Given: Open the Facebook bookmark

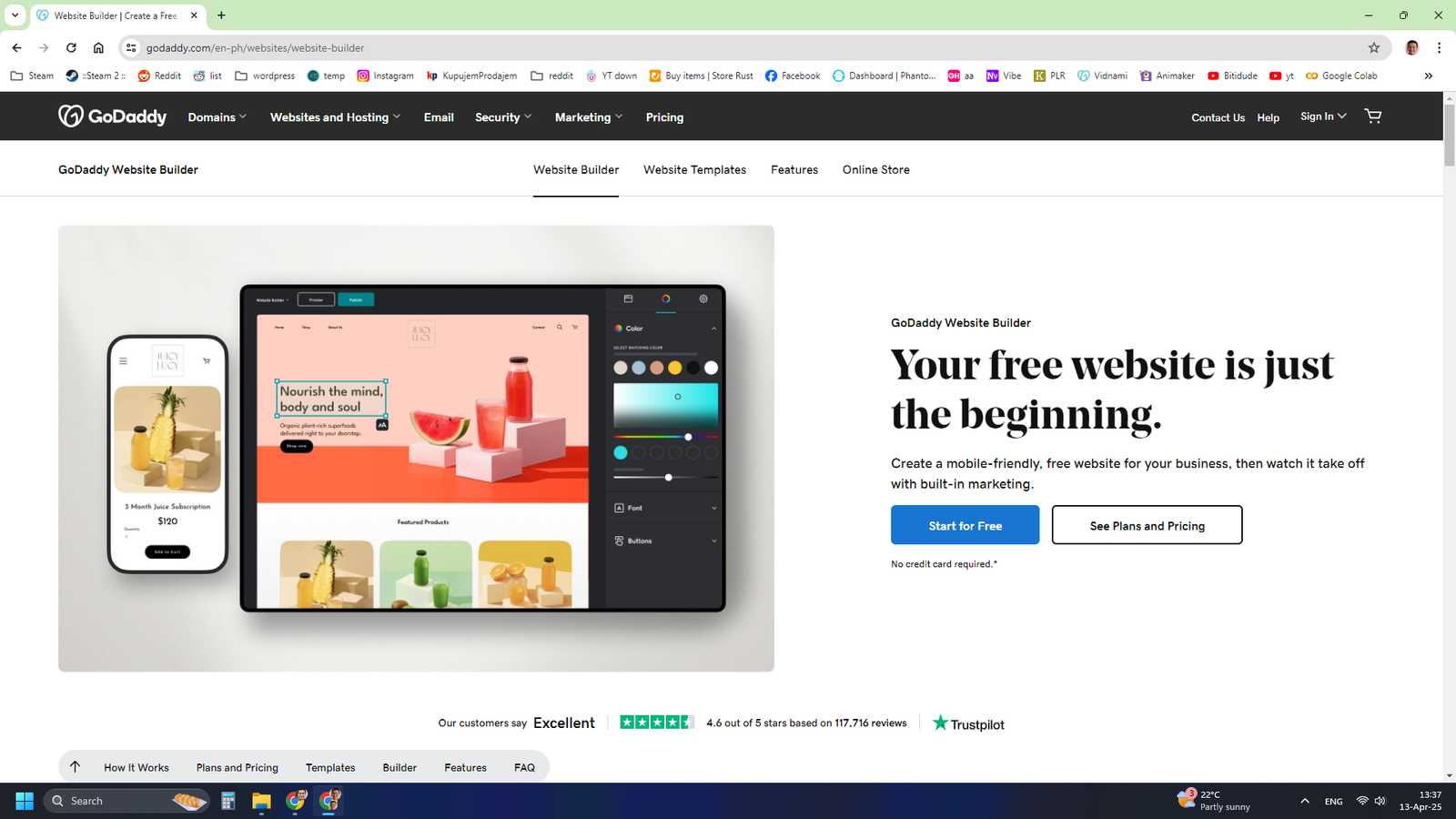Looking at the screenshot, I should point(793,76).
